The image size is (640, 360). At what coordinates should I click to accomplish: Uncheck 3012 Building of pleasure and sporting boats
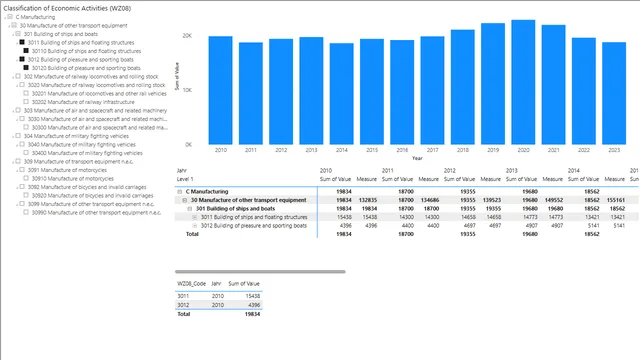[22, 59]
